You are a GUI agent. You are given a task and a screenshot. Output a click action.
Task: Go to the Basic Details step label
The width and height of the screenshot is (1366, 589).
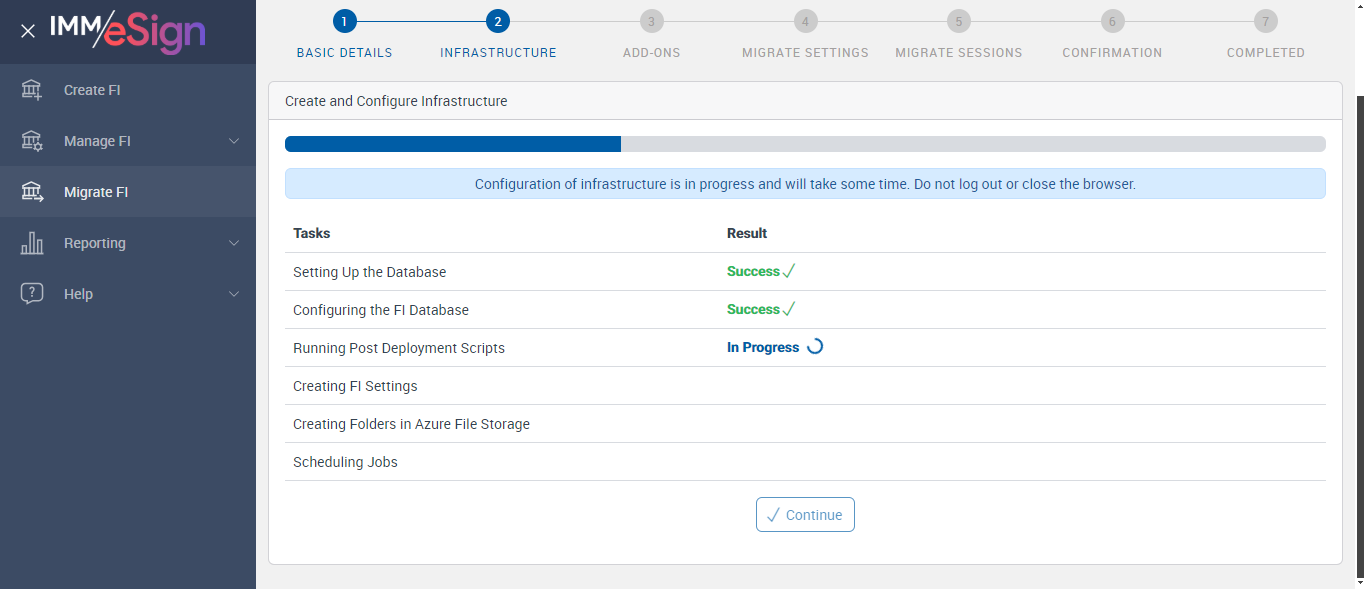pos(344,53)
